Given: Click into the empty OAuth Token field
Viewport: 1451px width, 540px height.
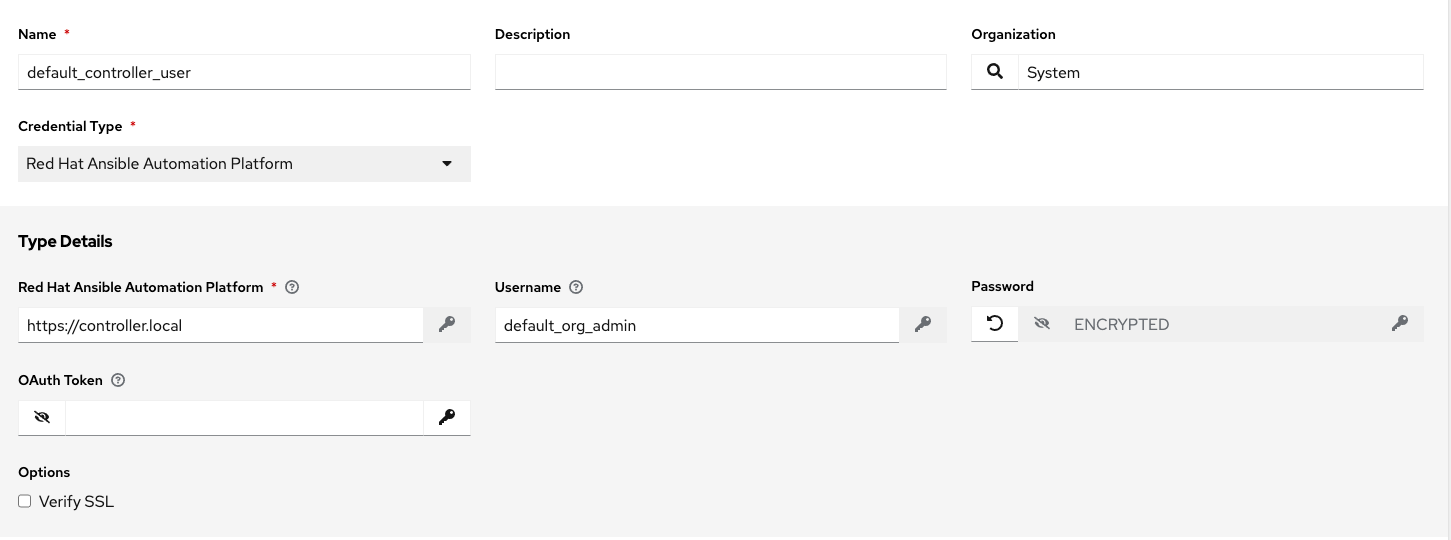Looking at the screenshot, I should point(244,418).
